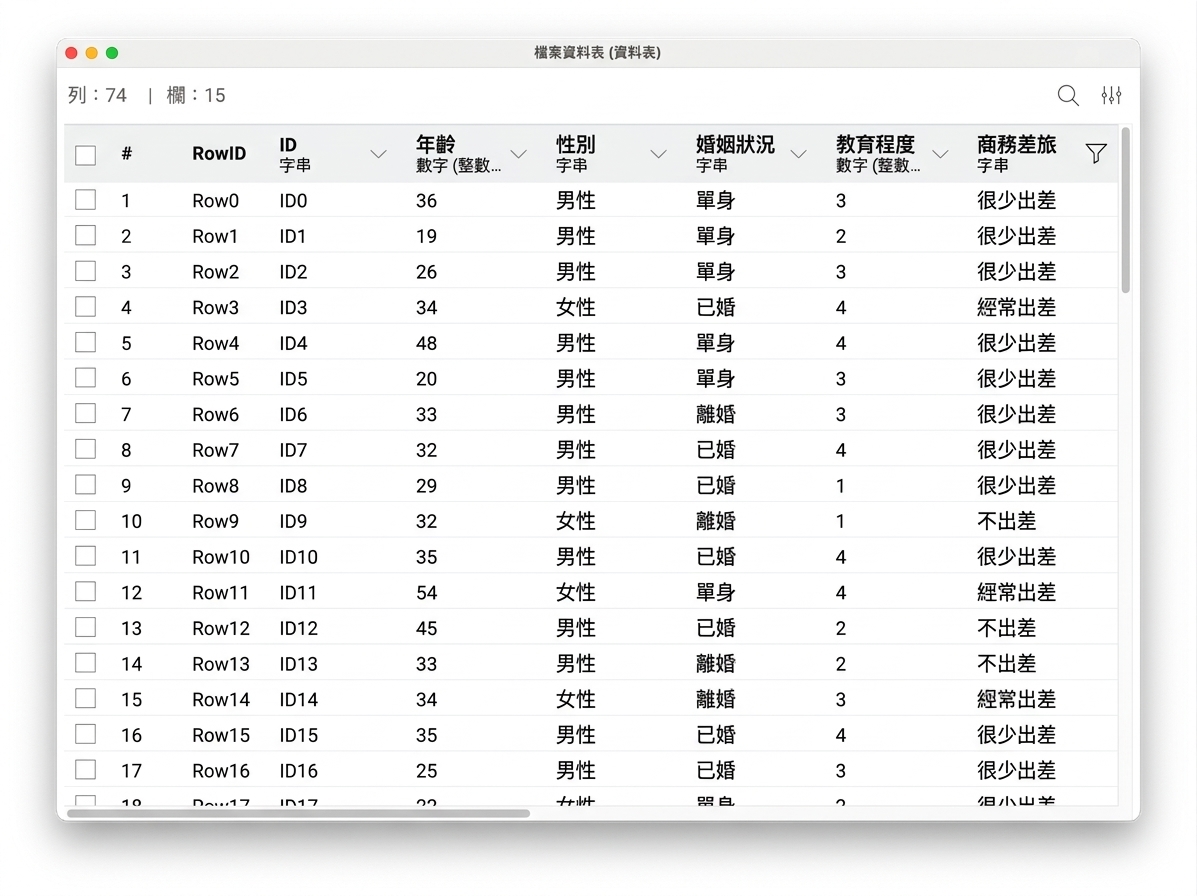
Task: Click the horizontal scrollbar thumb
Action: [298, 814]
